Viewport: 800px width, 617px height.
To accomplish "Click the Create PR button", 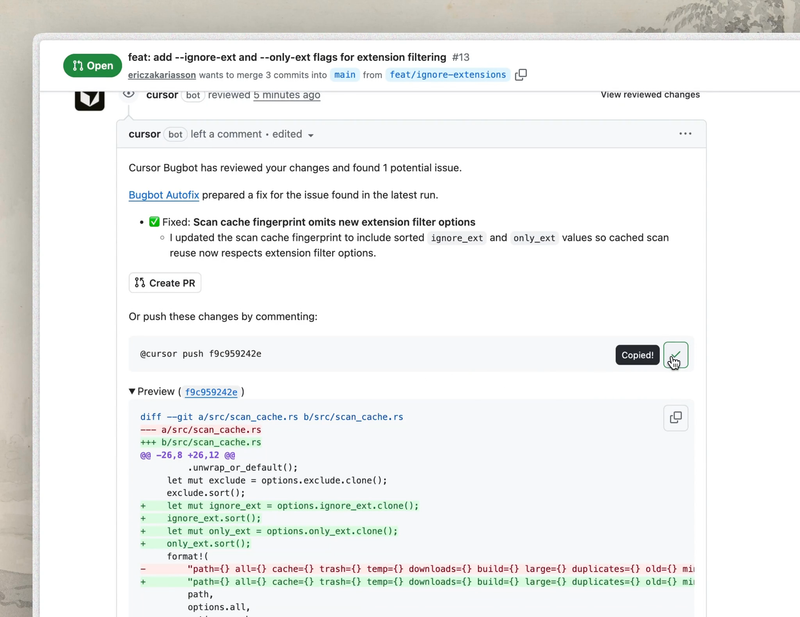I will (x=165, y=283).
